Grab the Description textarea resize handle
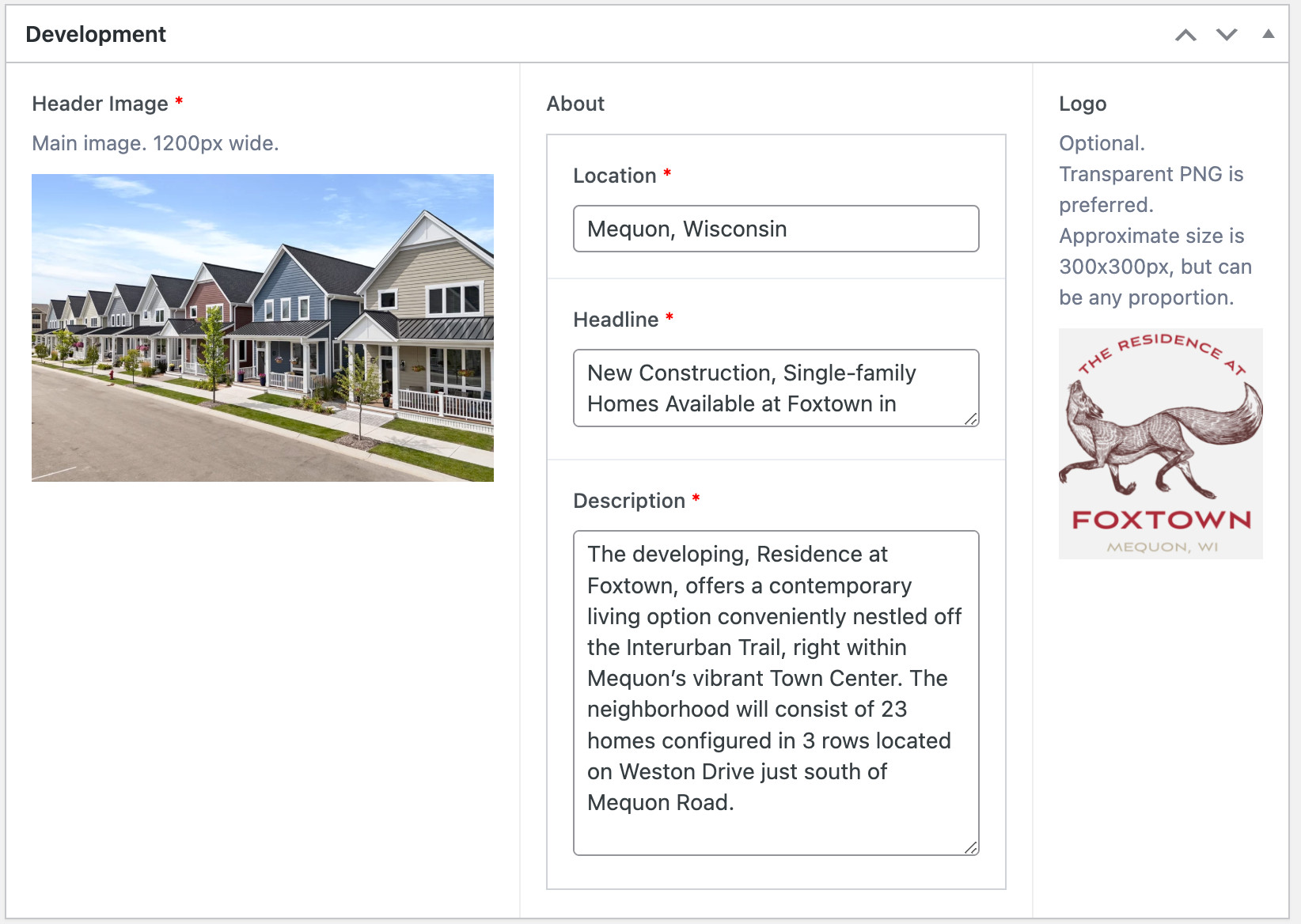Viewport: 1301px width, 924px height. point(971,847)
